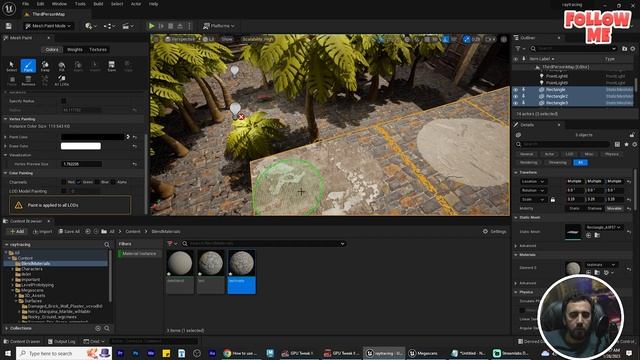
Task: Click the Remove vertex colors tool
Action: [28, 80]
